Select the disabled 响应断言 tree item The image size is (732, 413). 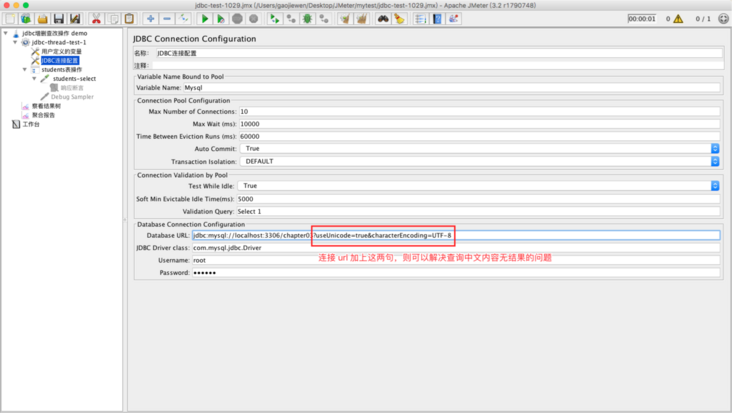[71, 88]
